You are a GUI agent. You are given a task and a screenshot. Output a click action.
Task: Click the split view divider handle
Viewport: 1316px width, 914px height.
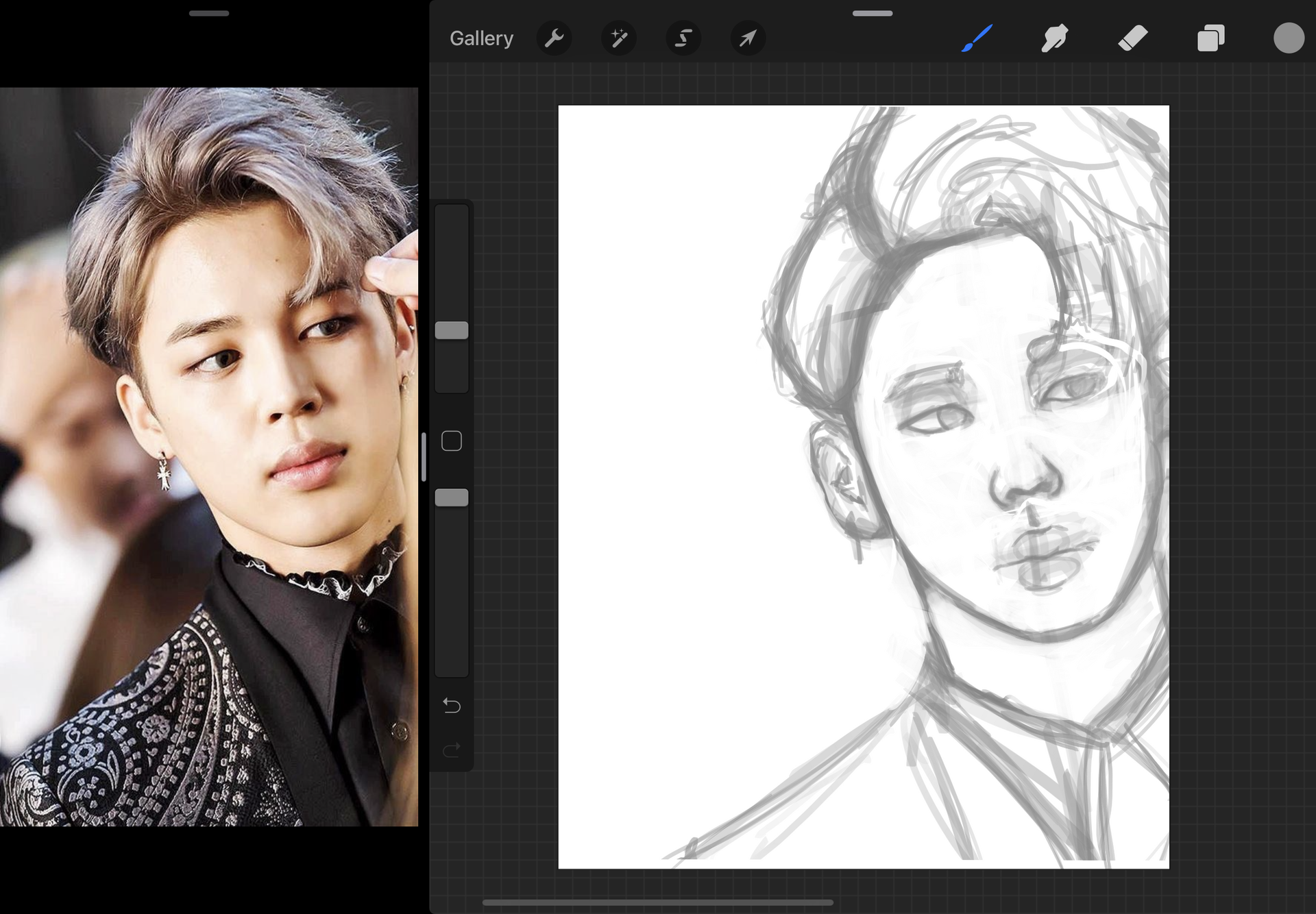pos(424,457)
